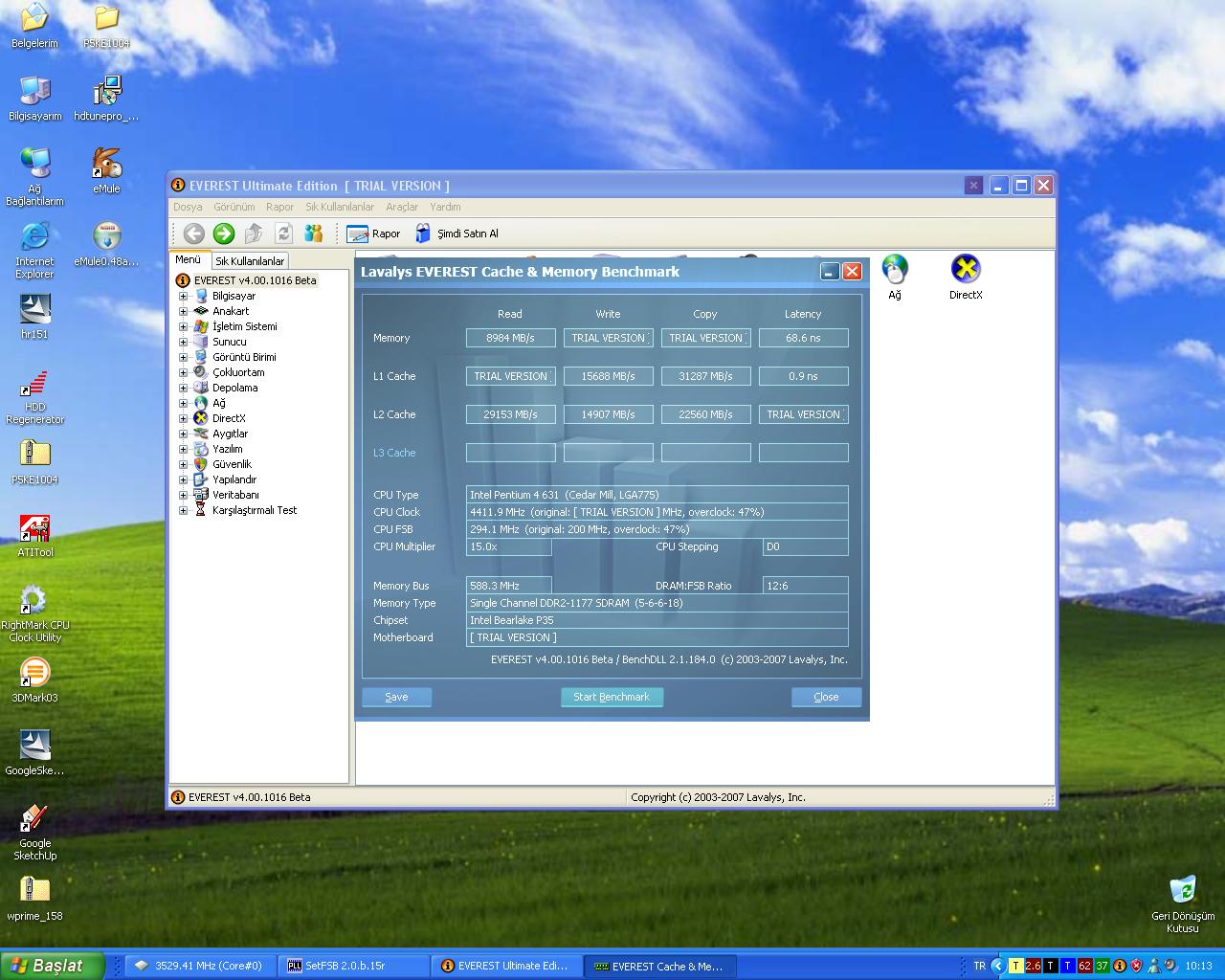Image resolution: width=1225 pixels, height=980 pixels.
Task: Expand the Görüntü Birimi tree node
Action: pos(184,357)
